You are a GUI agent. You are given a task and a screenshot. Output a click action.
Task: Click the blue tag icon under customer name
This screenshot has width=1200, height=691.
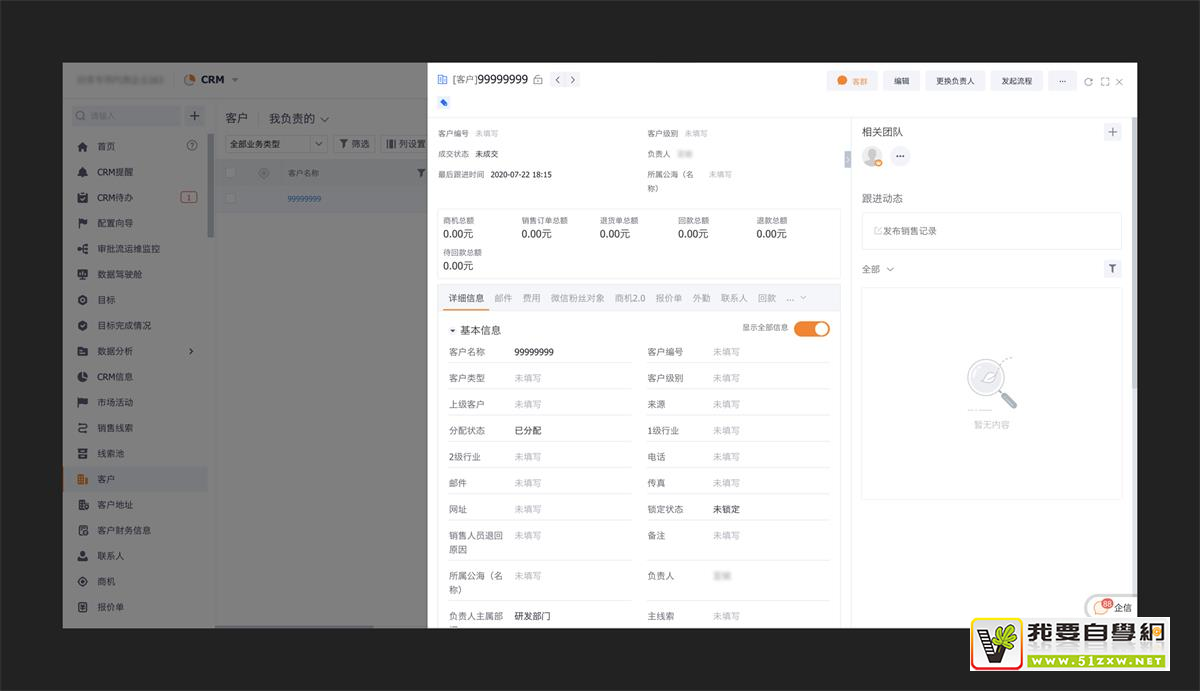pos(444,102)
